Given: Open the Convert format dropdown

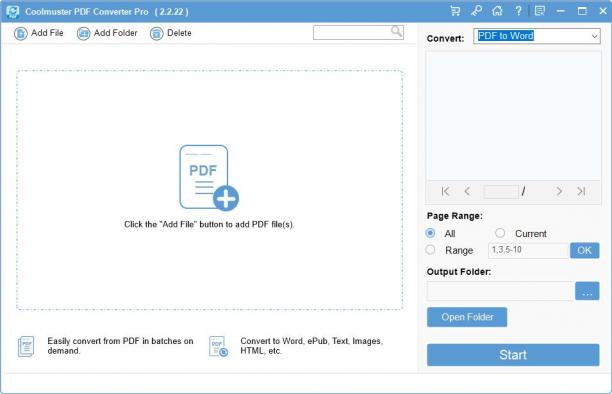Looking at the screenshot, I should 537,36.
